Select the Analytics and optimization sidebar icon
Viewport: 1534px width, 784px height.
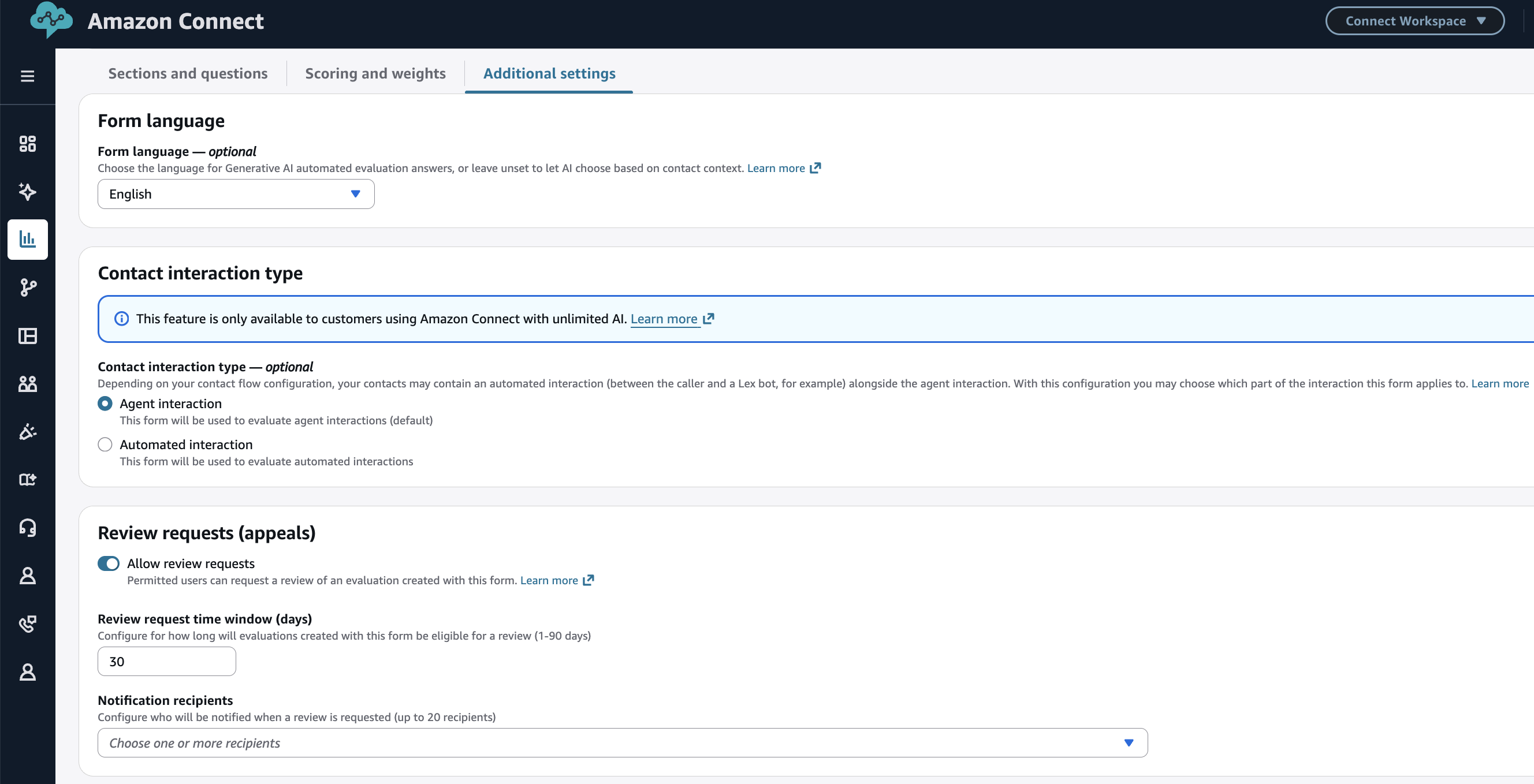tap(27, 240)
